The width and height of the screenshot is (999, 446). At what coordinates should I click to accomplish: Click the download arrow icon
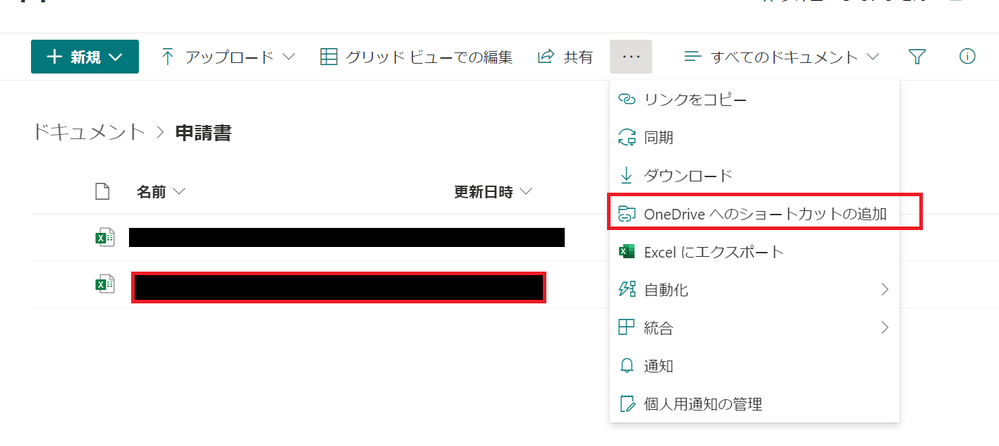coord(627,175)
